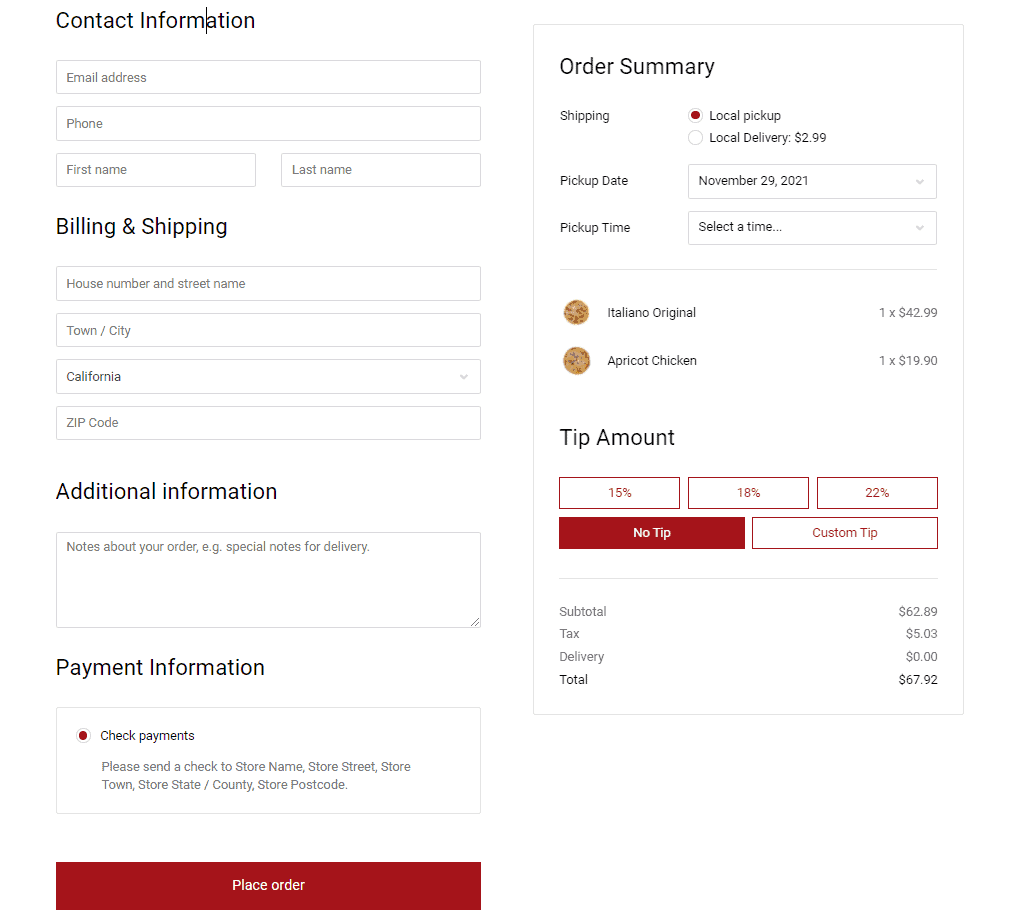1024x918 pixels.
Task: Select Check payments radio button
Action: click(84, 736)
